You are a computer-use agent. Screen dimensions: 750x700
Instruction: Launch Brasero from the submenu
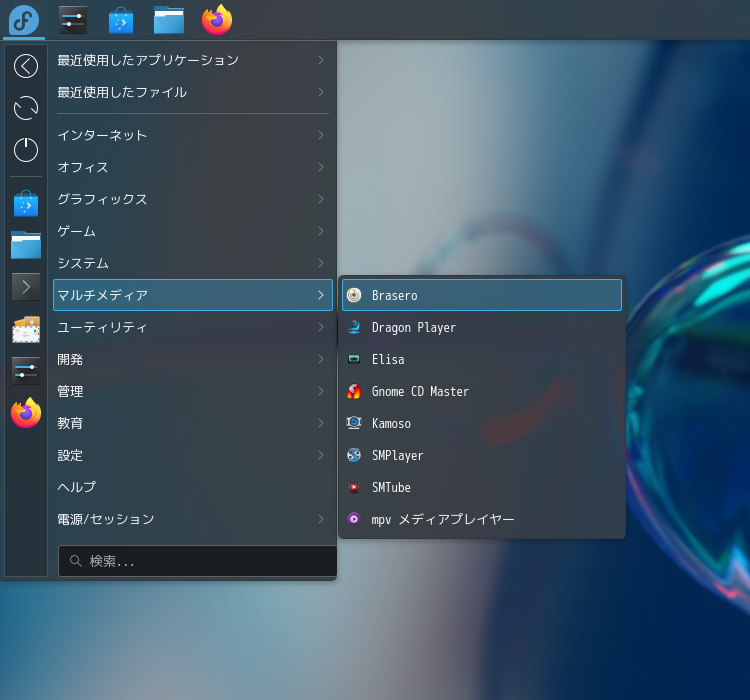click(x=482, y=295)
